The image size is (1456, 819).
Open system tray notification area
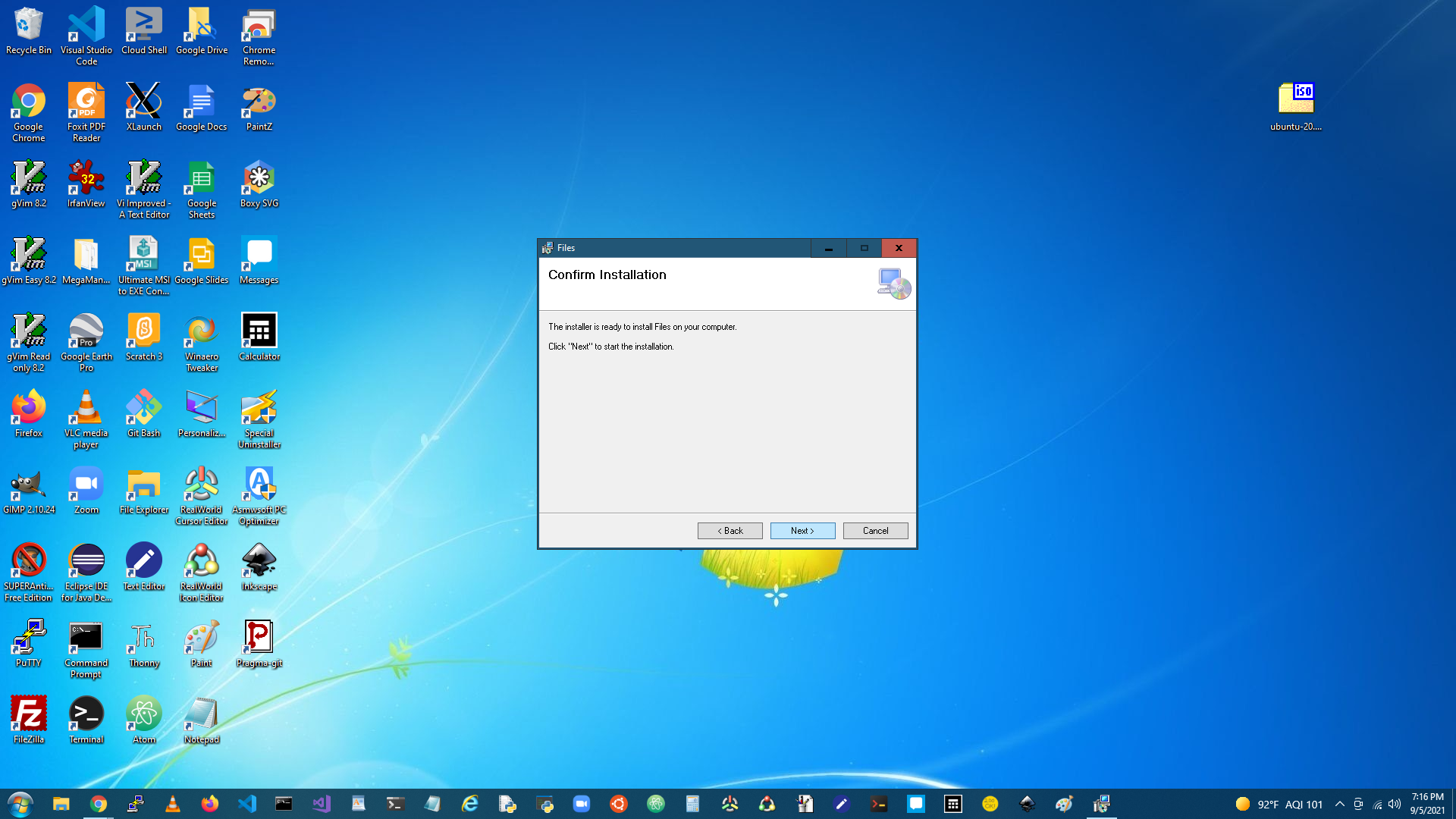[x=1339, y=804]
